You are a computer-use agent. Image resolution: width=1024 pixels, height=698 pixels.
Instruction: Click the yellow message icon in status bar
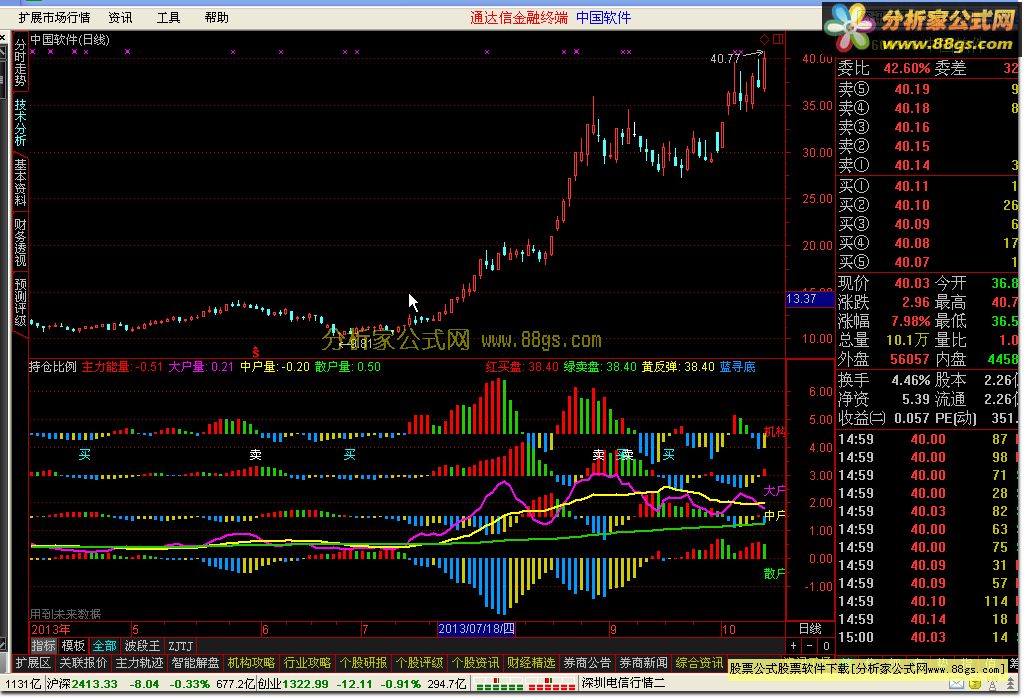(974, 684)
